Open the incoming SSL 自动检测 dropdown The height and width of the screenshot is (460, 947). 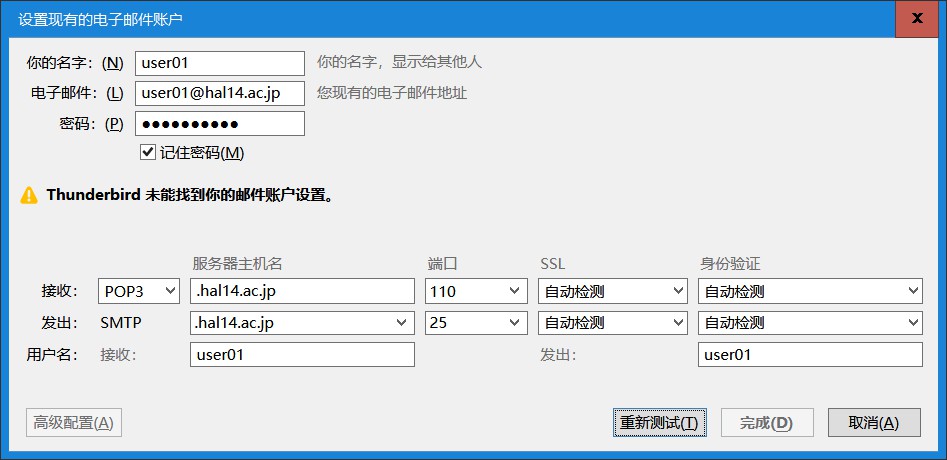coord(612,292)
